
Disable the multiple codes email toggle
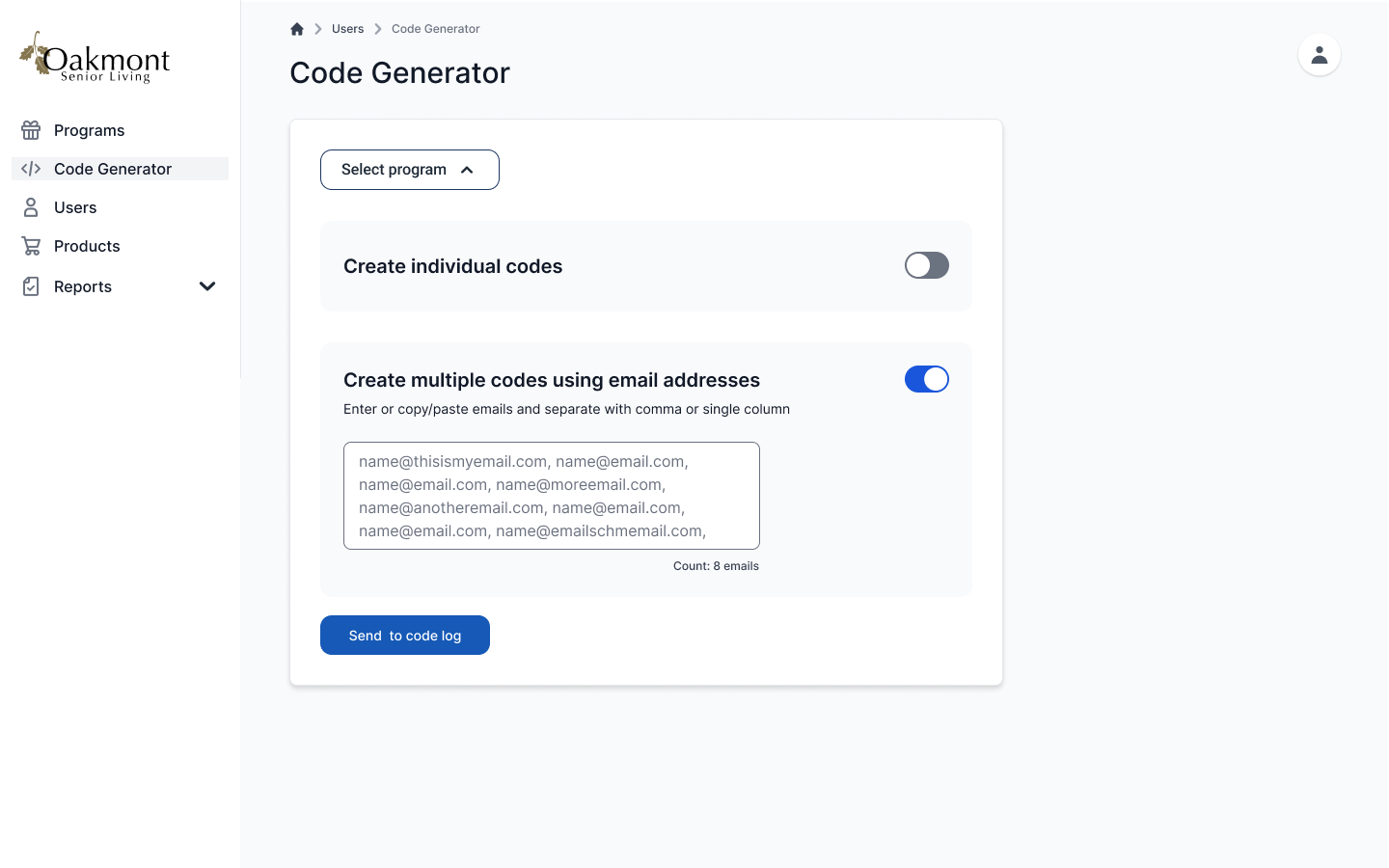pyautogui.click(x=926, y=379)
